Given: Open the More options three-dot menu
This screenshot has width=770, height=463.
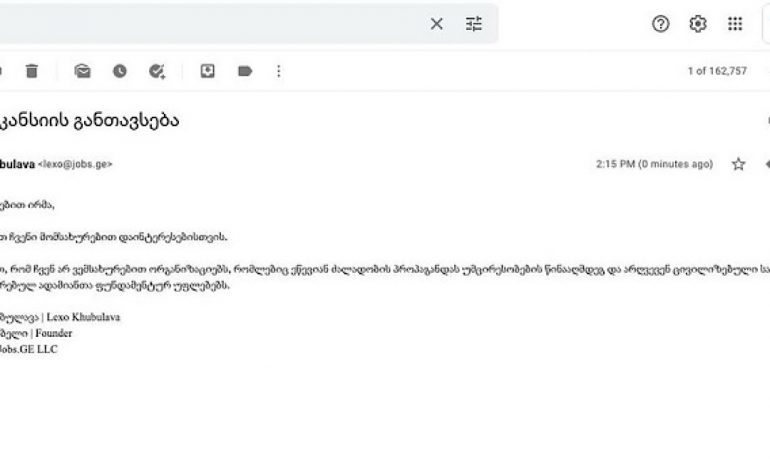Looking at the screenshot, I should (x=278, y=71).
